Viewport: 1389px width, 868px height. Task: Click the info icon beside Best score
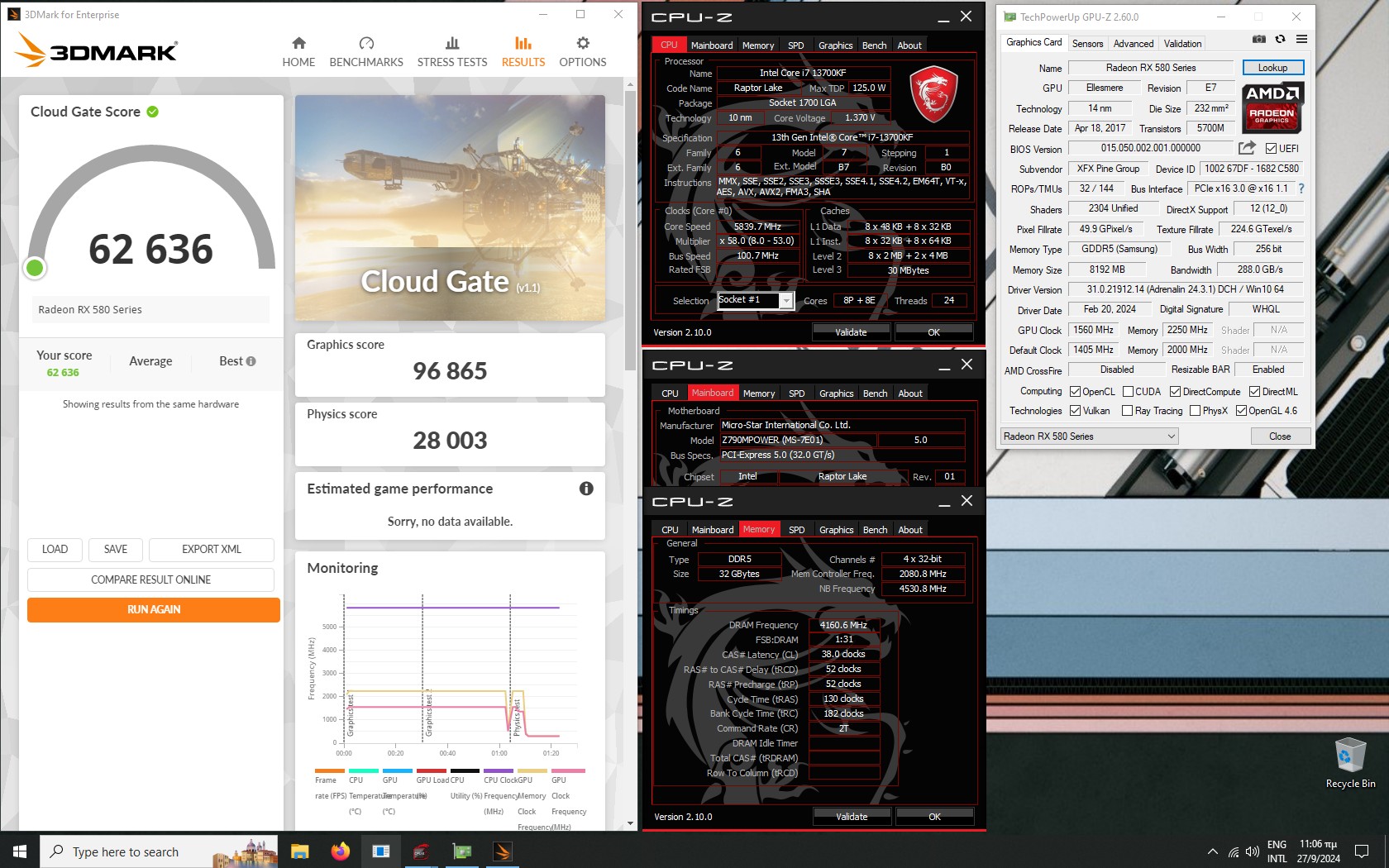(251, 361)
